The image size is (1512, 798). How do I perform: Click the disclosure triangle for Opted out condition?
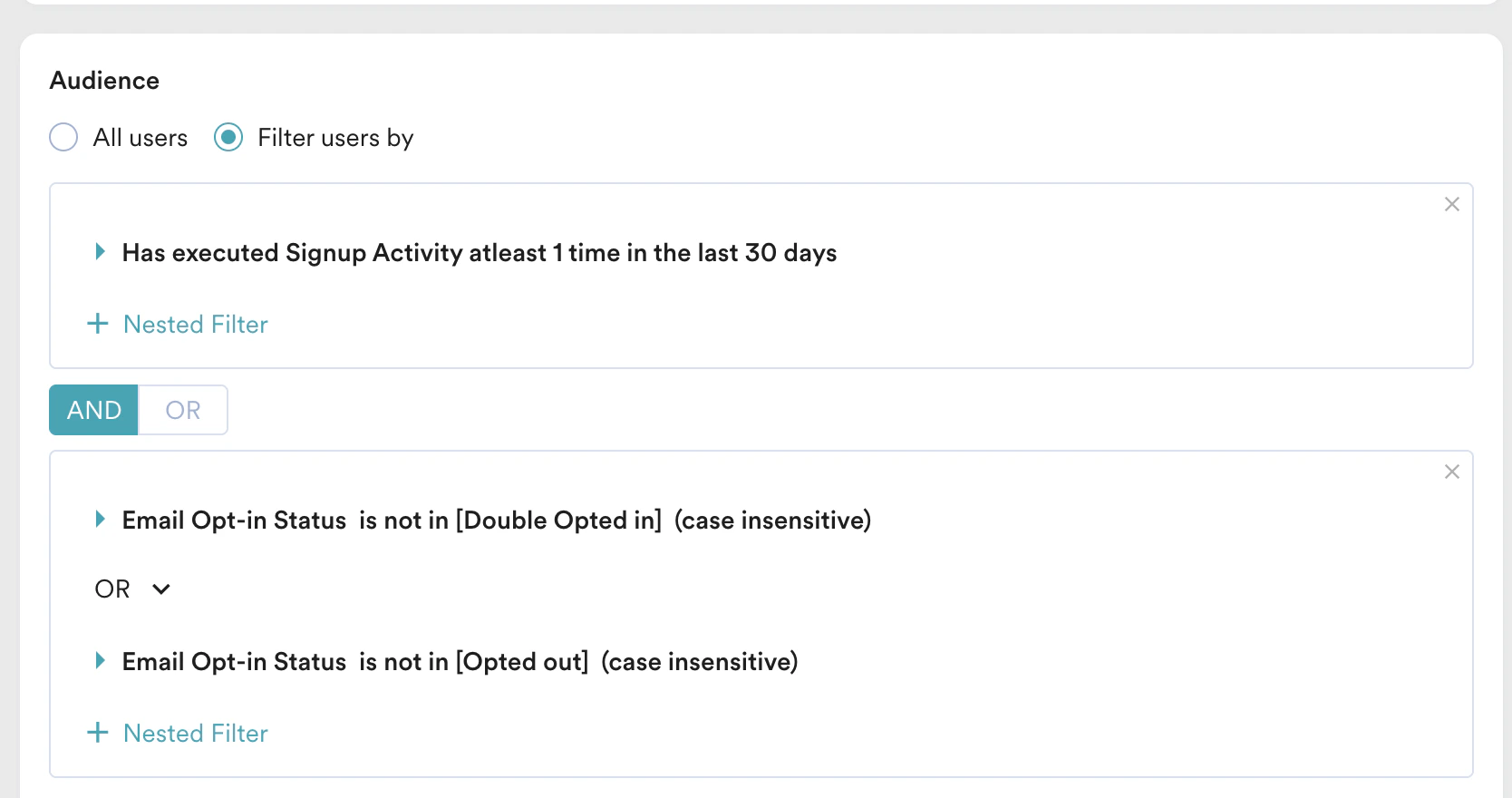(x=100, y=661)
